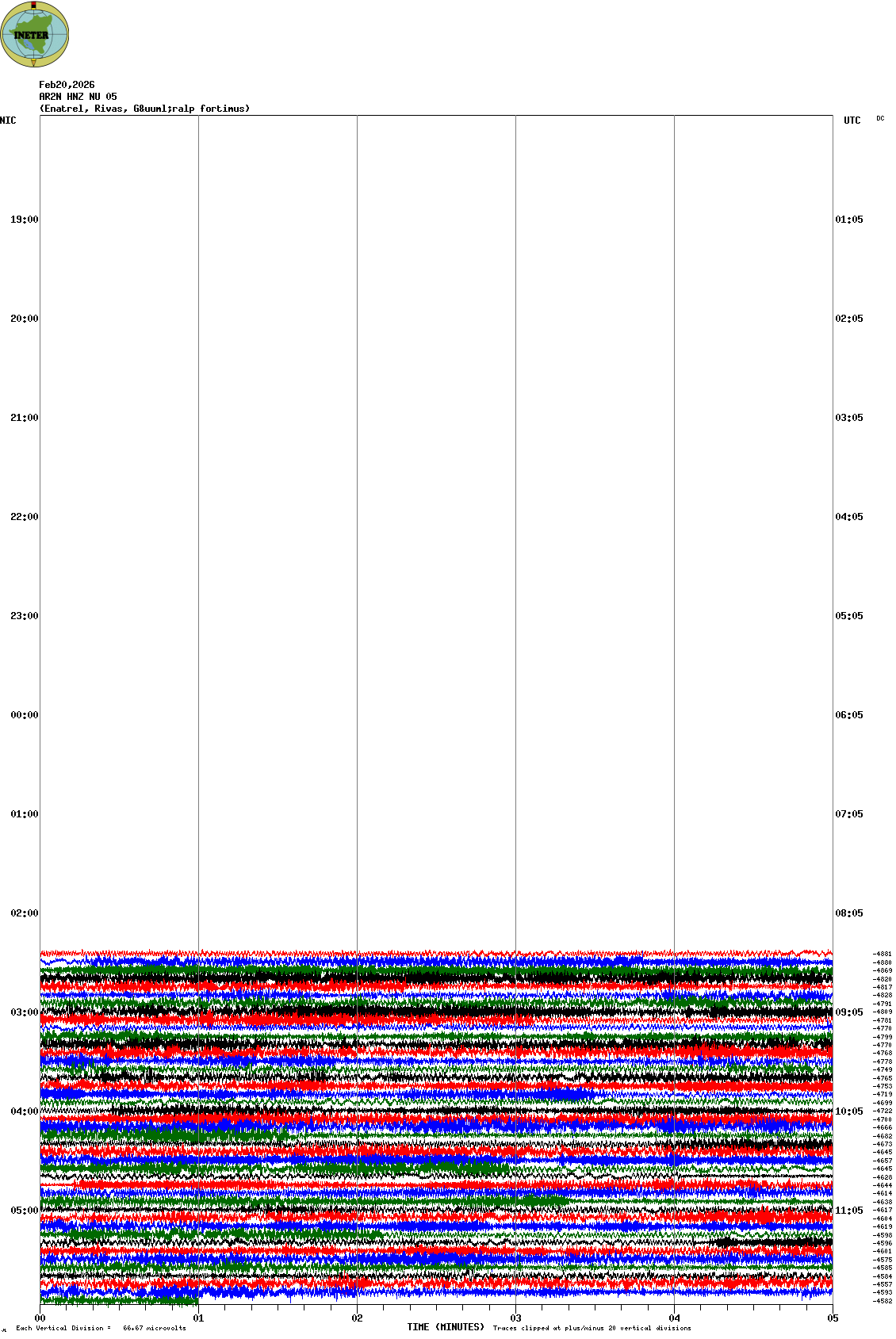896x1339 pixels.
Task: Click the 06:05 UTC time label
Action: click(x=848, y=715)
